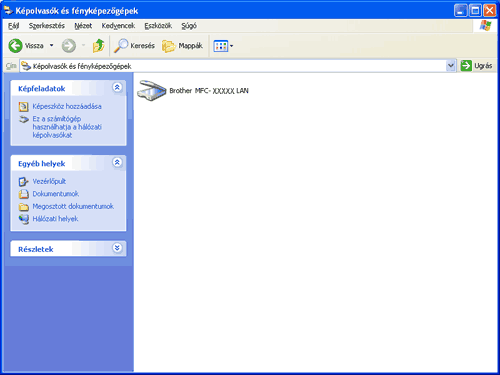Image resolution: width=500 pixels, height=375 pixels.
Task: Click the network scanner task icon
Action: 24,119
